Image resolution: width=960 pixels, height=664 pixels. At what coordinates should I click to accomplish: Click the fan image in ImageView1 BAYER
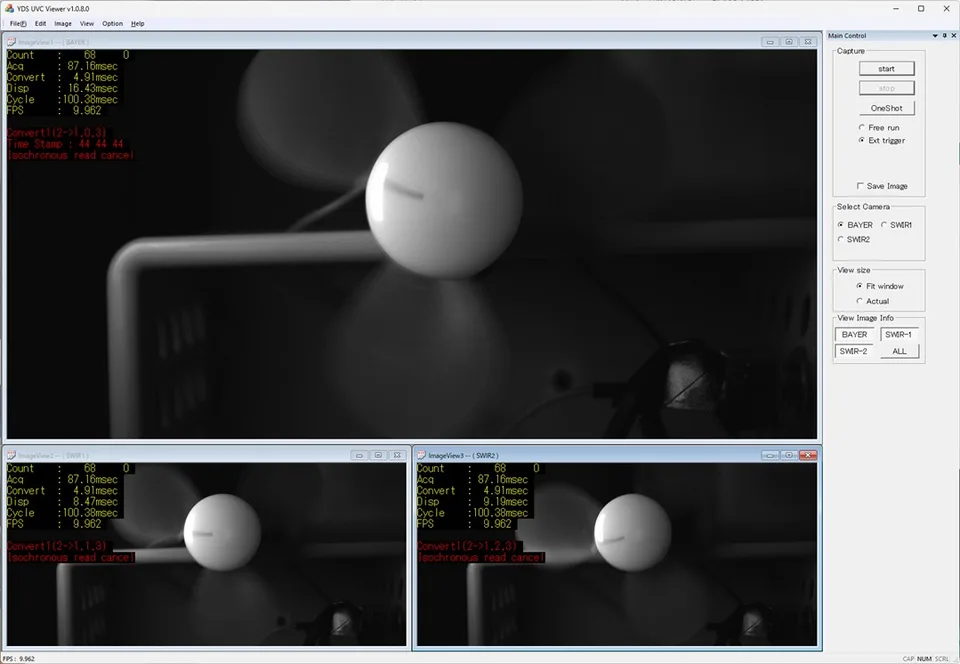pos(411,244)
